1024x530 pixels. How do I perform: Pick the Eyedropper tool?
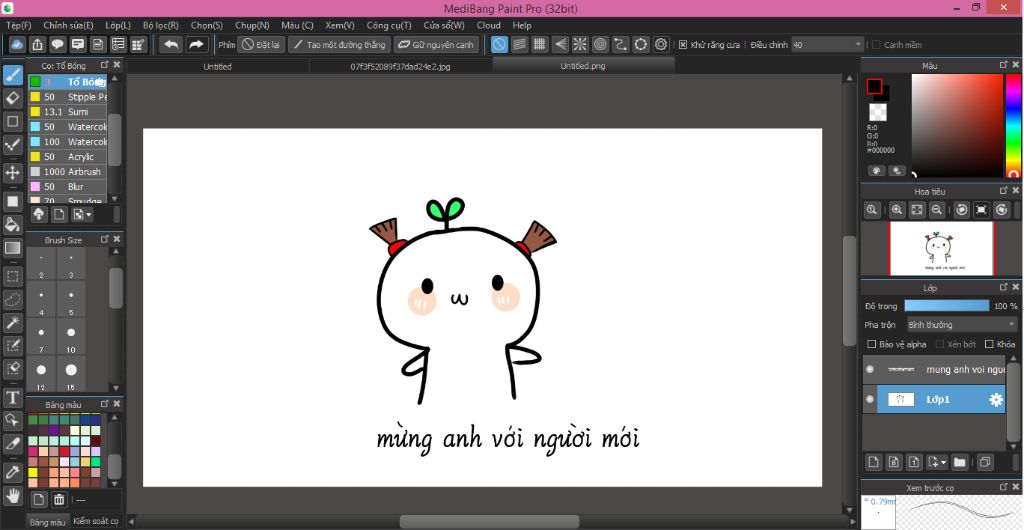12,473
